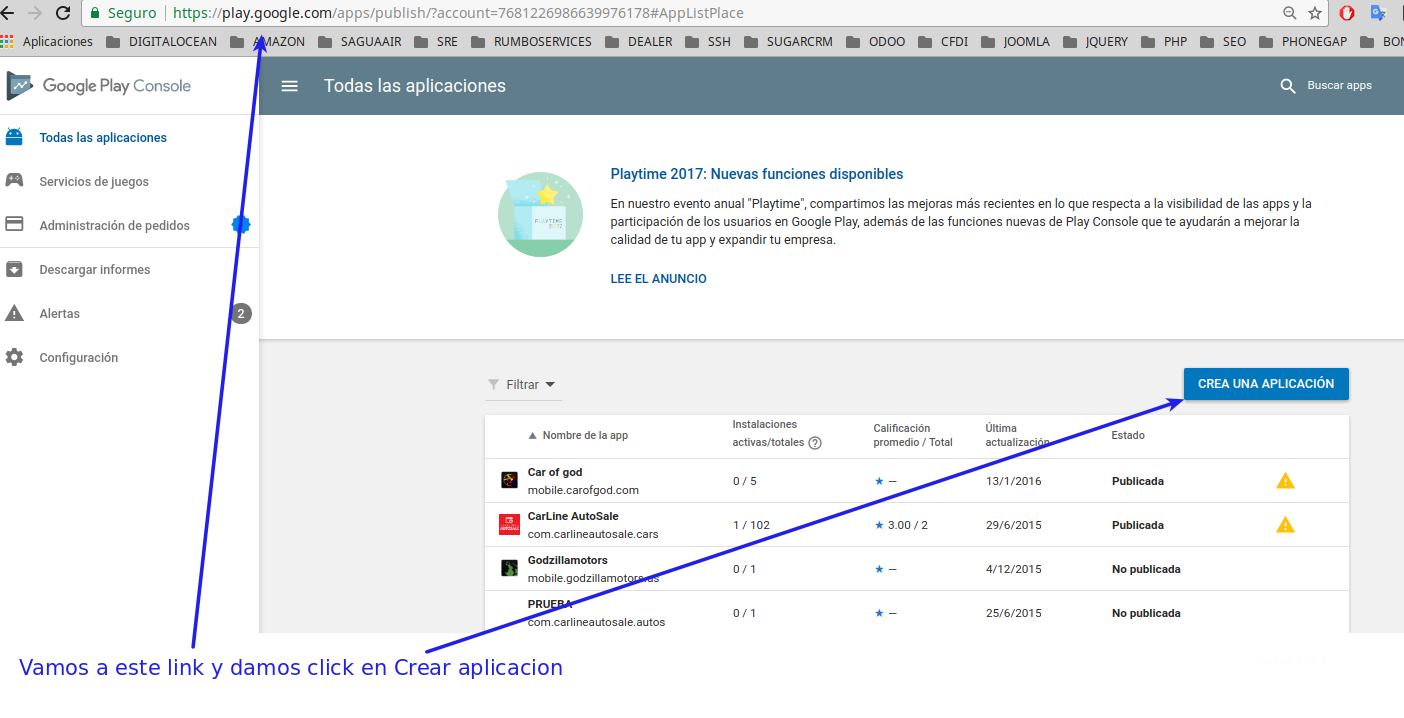
Task: Click the Administración de pedidos card icon
Action: (14, 225)
